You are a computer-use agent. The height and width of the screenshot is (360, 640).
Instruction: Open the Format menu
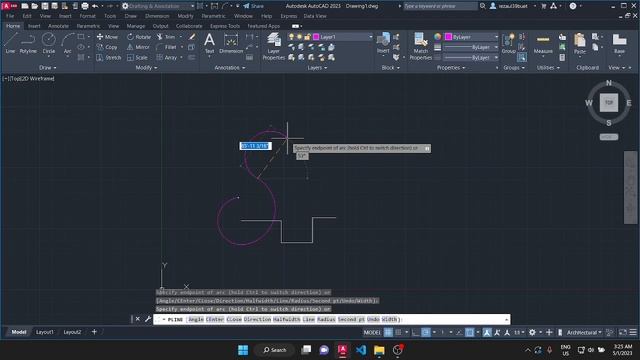pyautogui.click(x=87, y=16)
